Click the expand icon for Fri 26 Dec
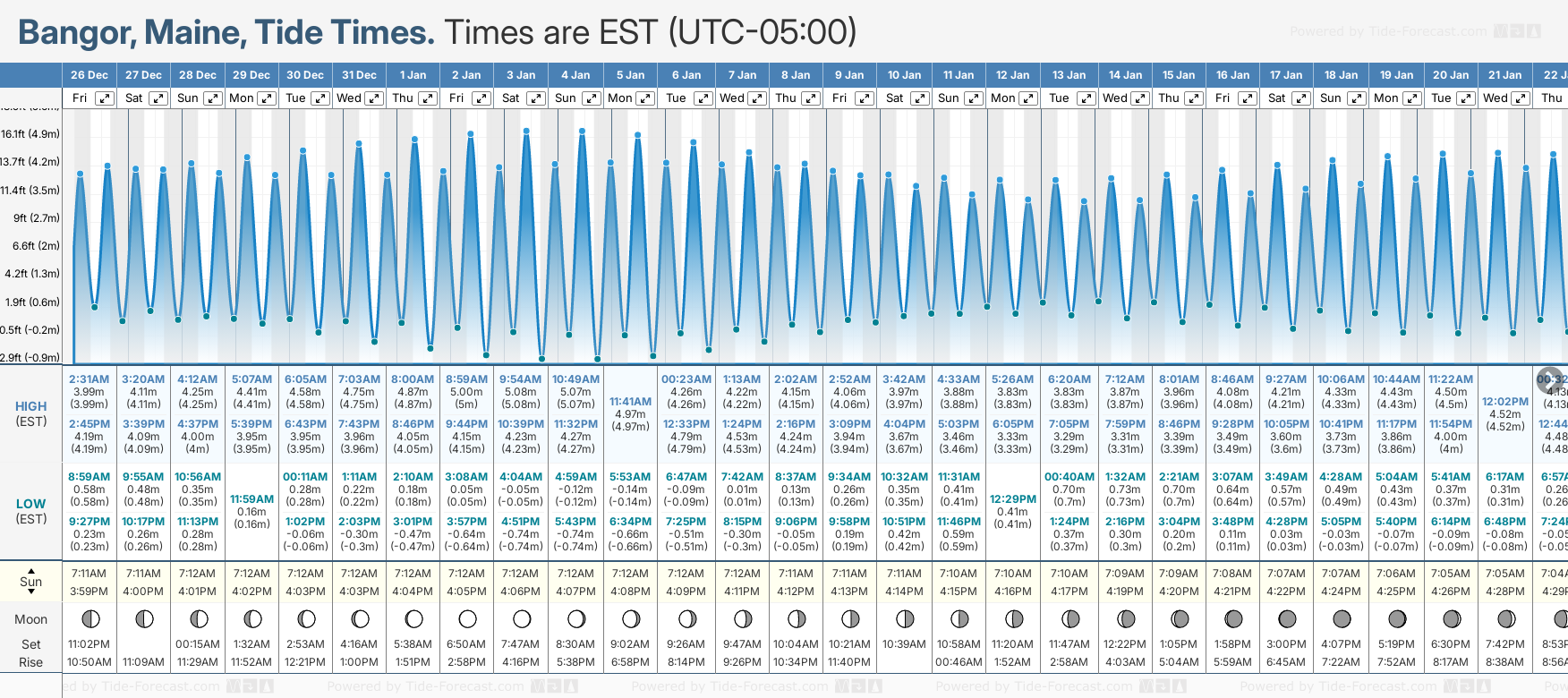This screenshot has width=1568, height=698. coord(105,98)
